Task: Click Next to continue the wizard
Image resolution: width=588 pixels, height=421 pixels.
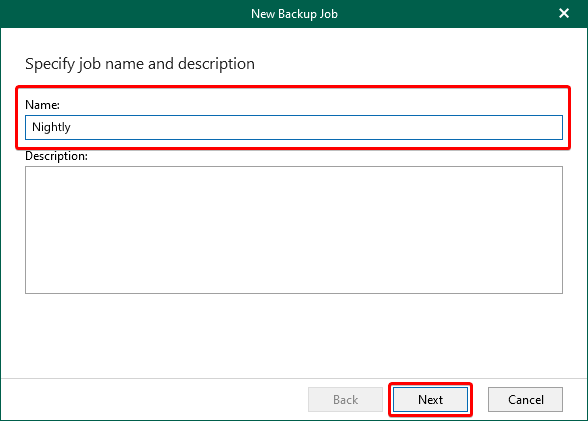Action: (430, 400)
